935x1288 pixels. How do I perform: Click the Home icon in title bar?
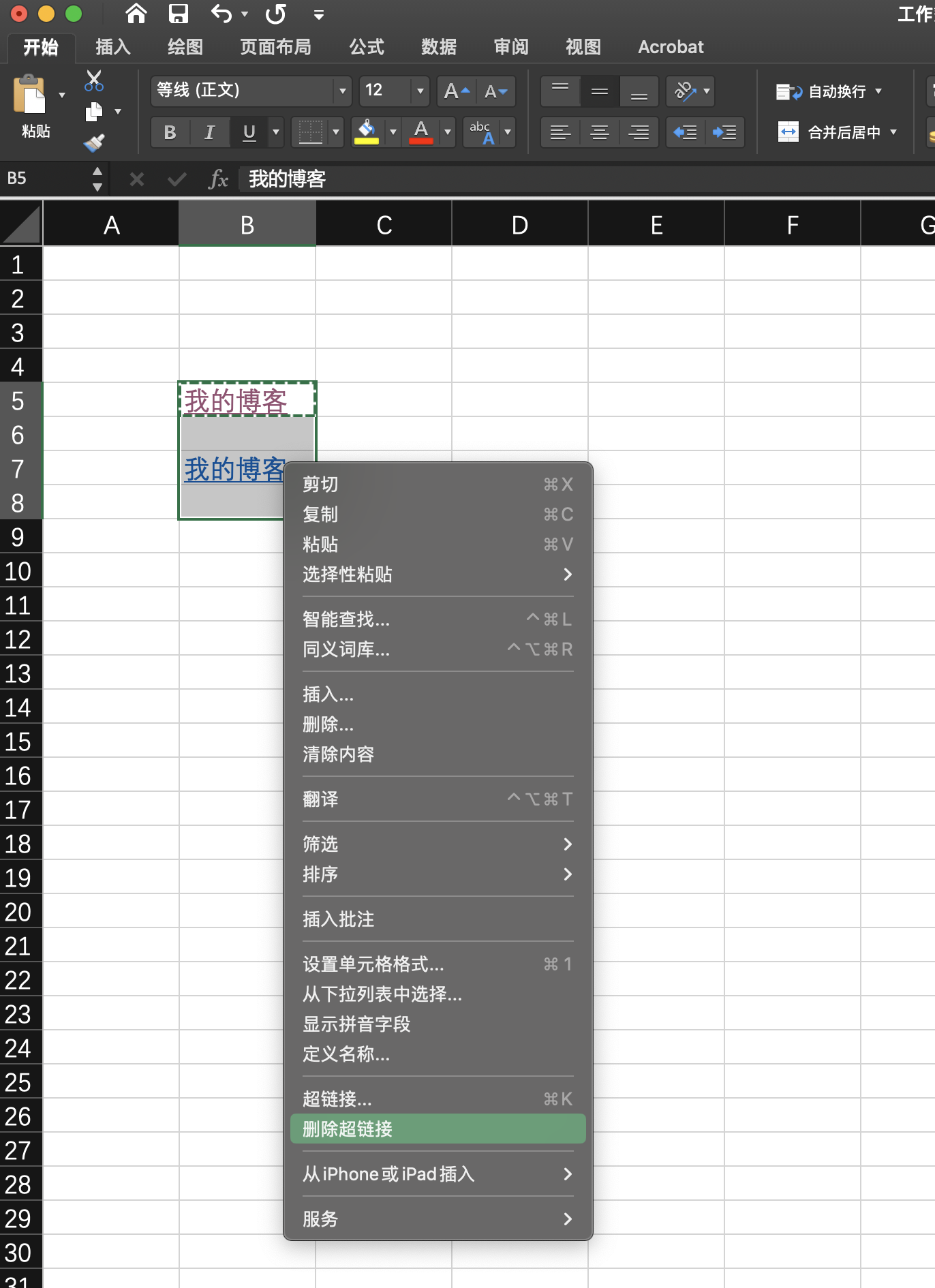coord(136,14)
